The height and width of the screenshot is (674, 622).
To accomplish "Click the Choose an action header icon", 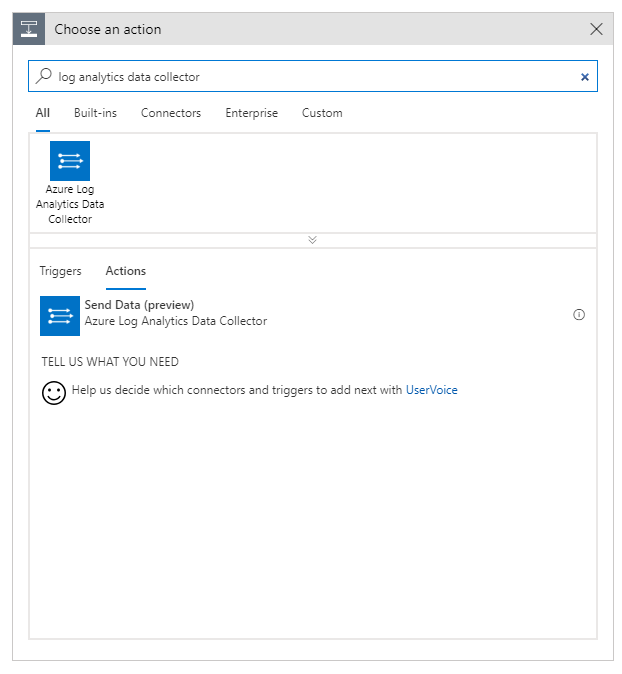I will (29, 29).
